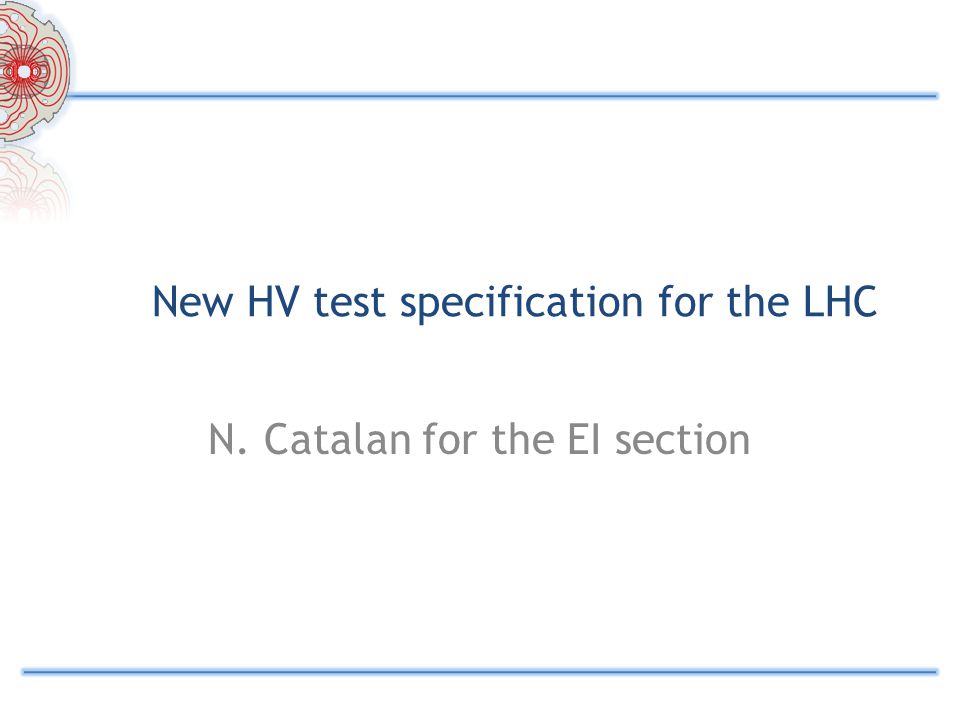The height and width of the screenshot is (720, 960).
Task: Select the word 'LHC' in the title
Action: 840,302
